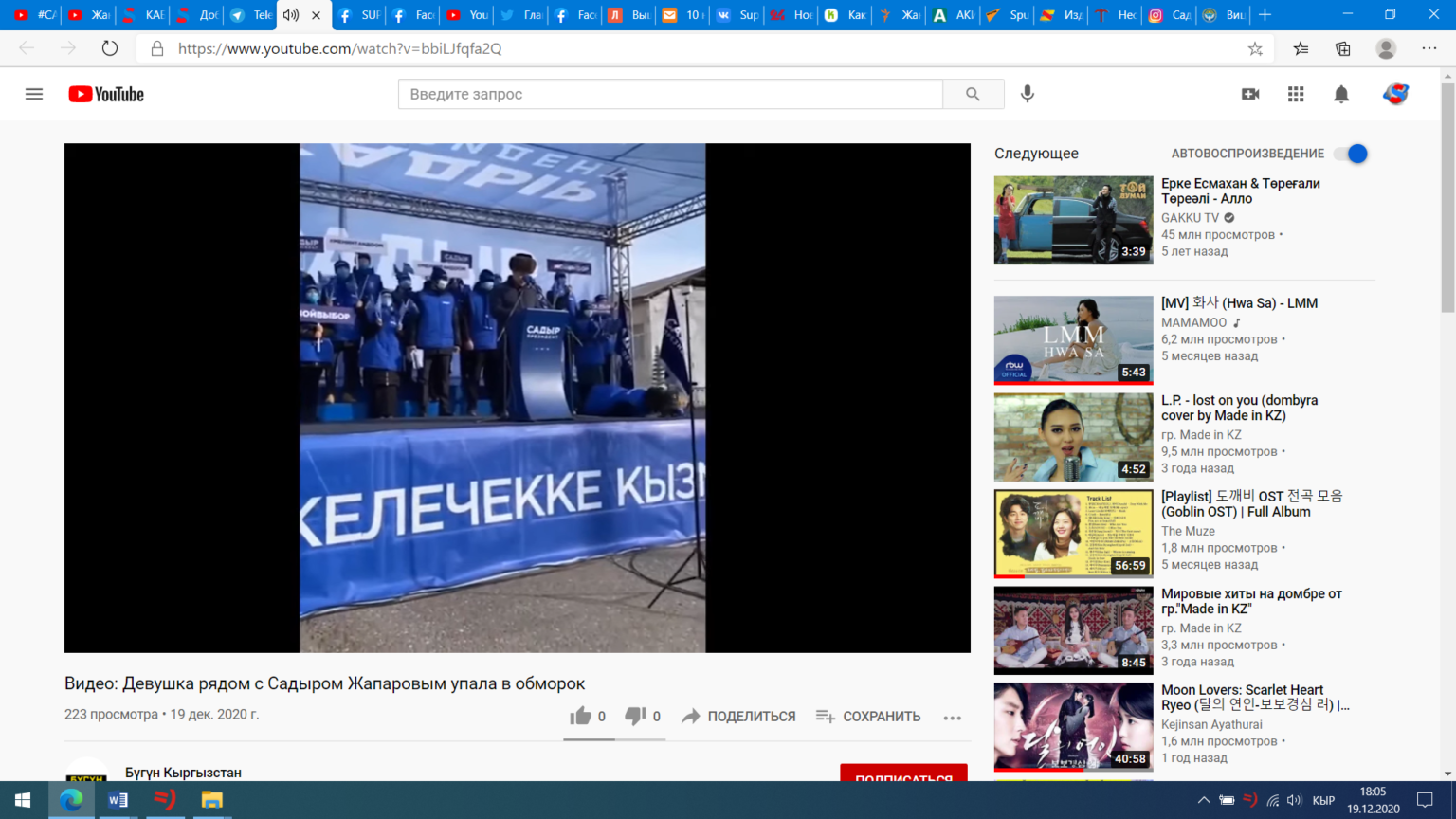Click the СОХРАНИТЬ save button
Viewport: 1456px width, 819px height.
coord(868,717)
